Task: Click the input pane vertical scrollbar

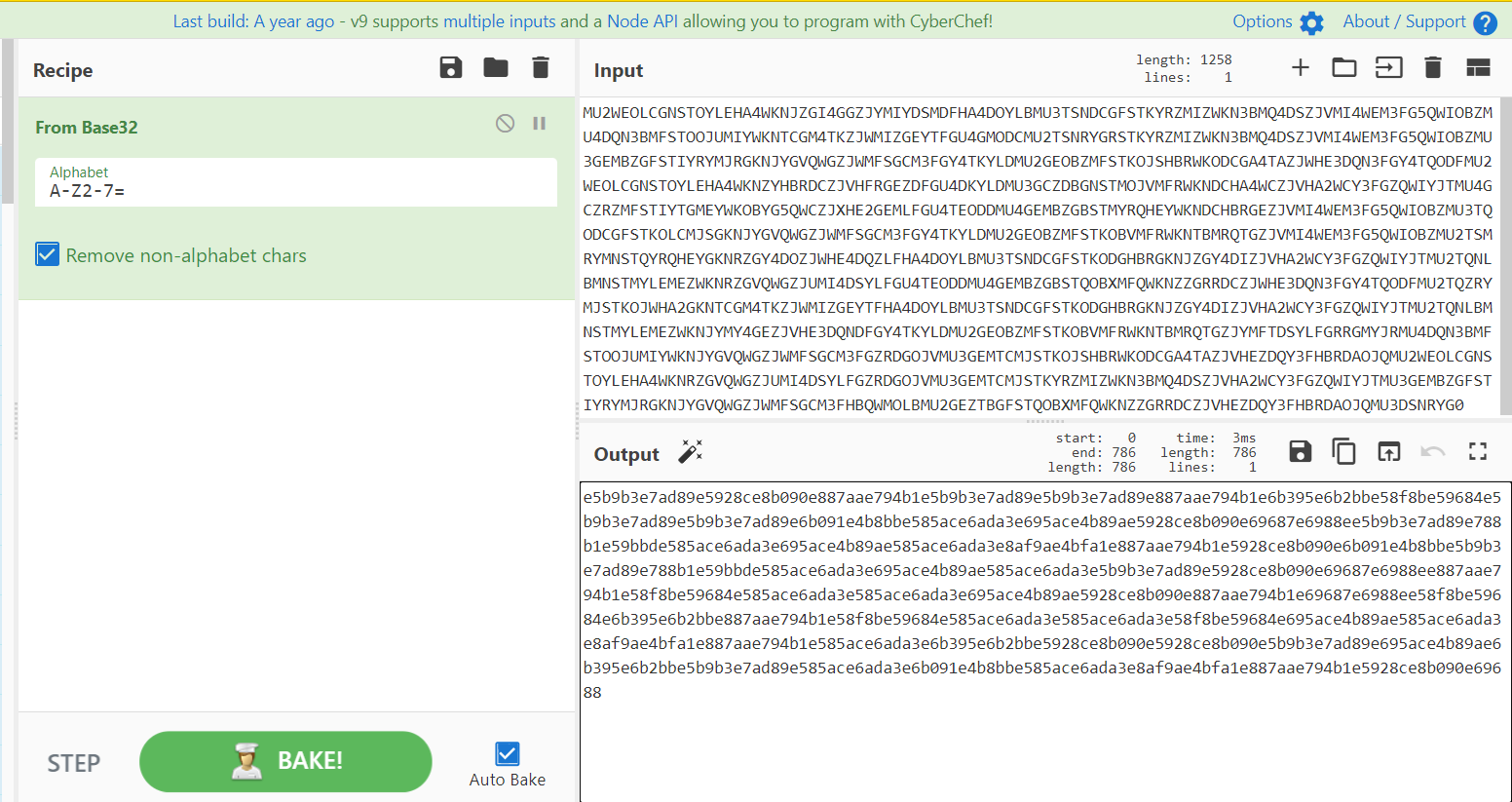Action: 1505,256
